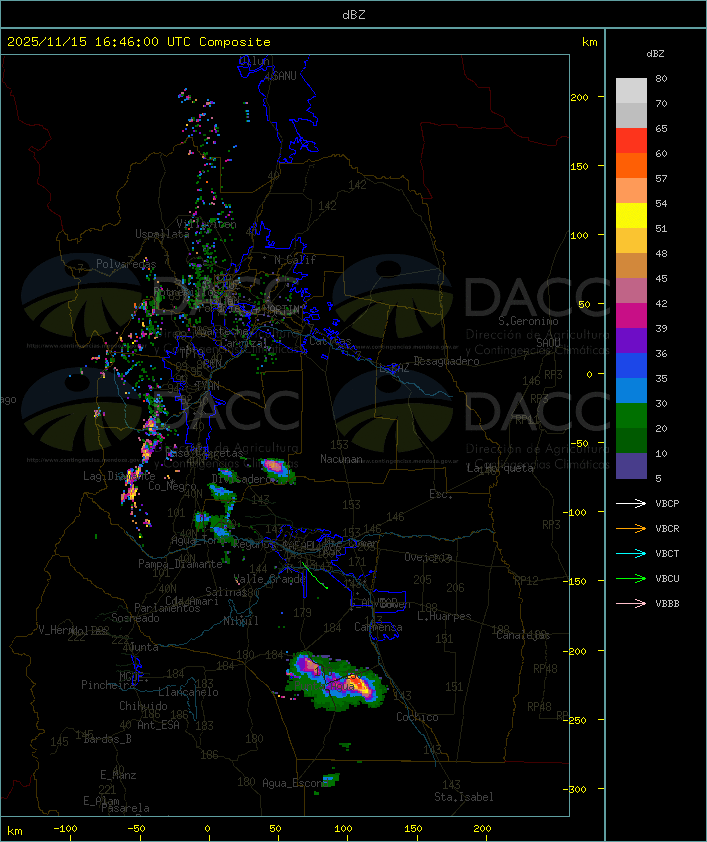Screen dimensions: 707x842
Task: Select the yellow 51-54 dBZ swatch
Action: point(631,215)
